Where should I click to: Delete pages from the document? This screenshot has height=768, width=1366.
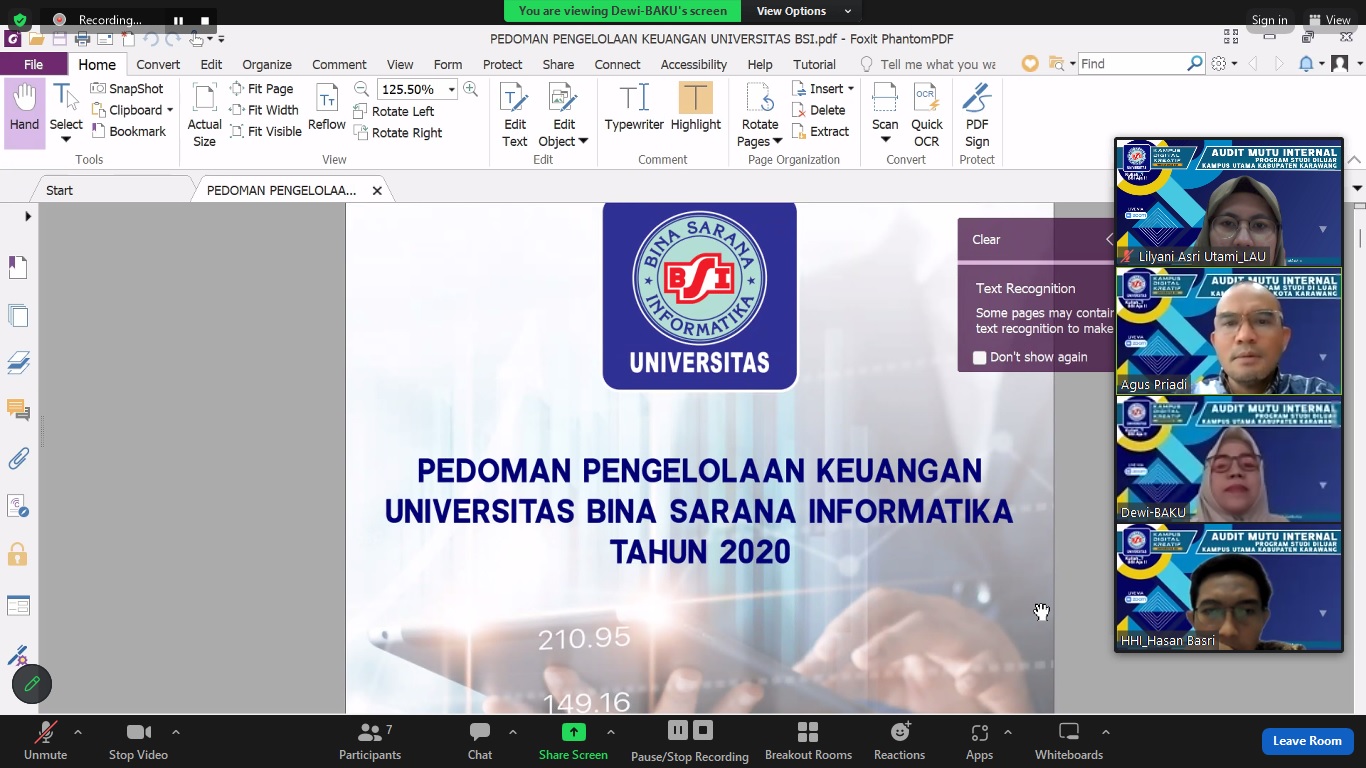coord(819,110)
